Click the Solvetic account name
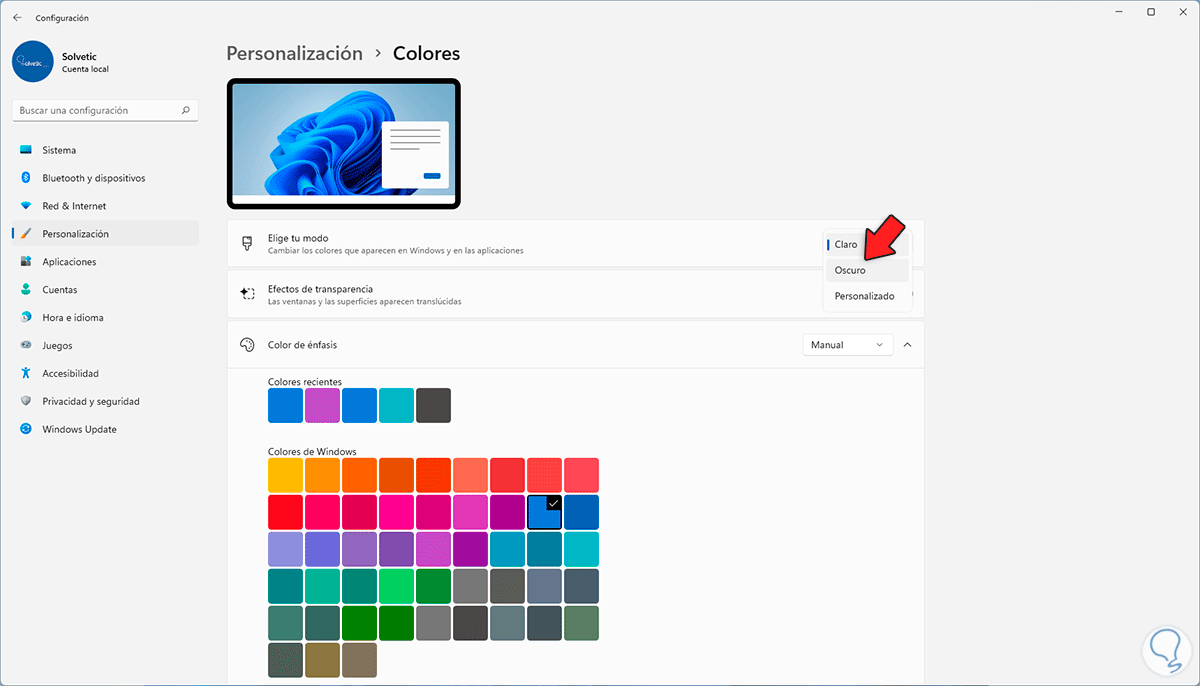Image resolution: width=1200 pixels, height=686 pixels. [80, 56]
